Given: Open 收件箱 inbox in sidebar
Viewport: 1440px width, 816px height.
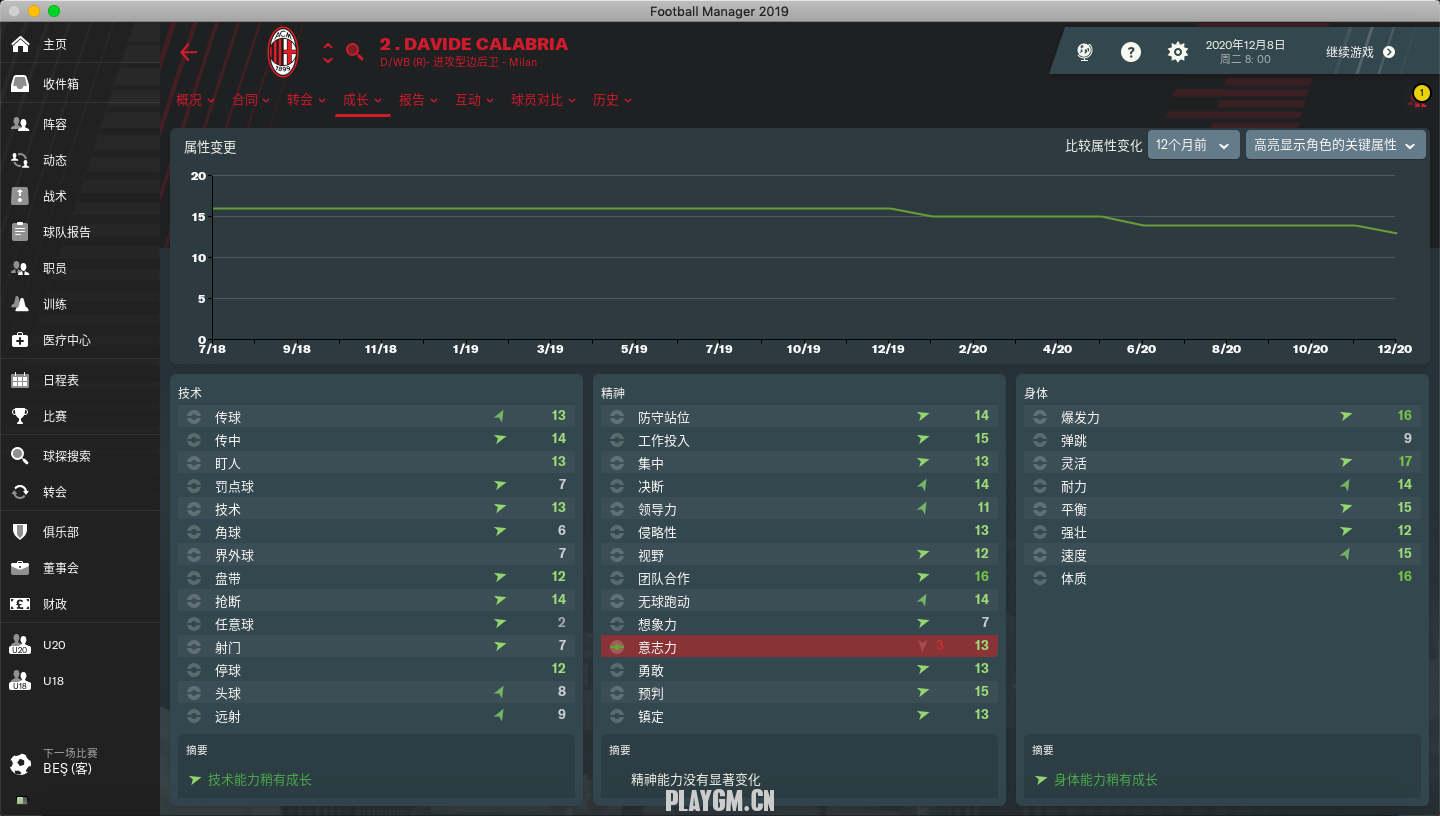Looking at the screenshot, I should click(60, 84).
